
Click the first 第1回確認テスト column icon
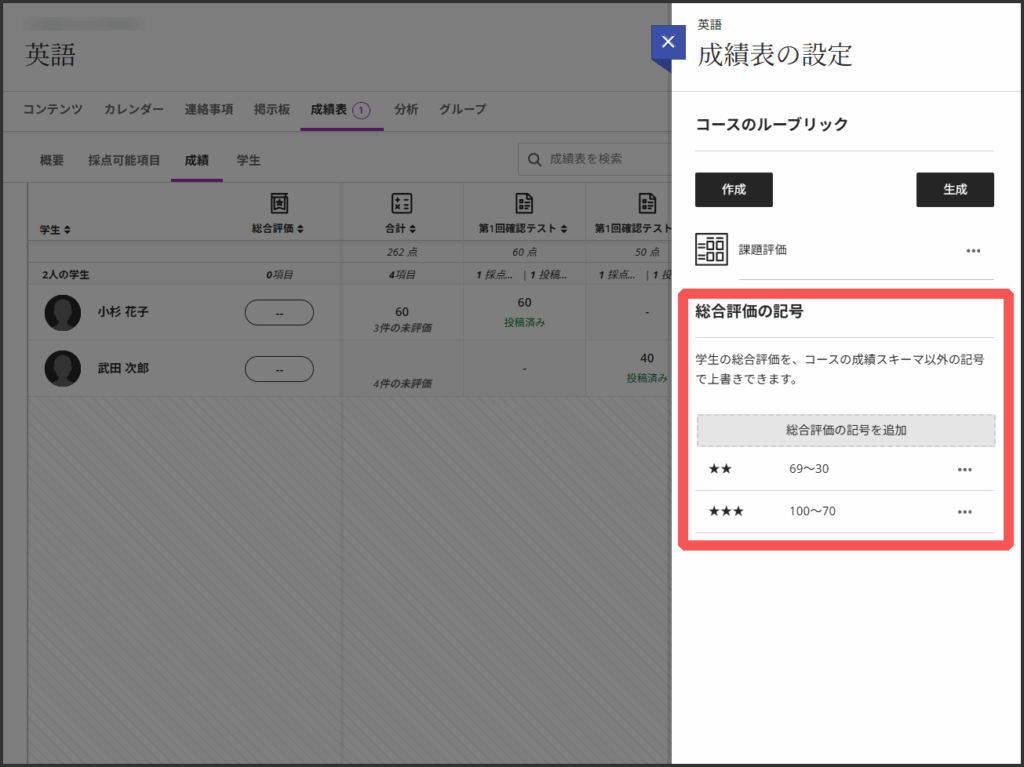[524, 203]
